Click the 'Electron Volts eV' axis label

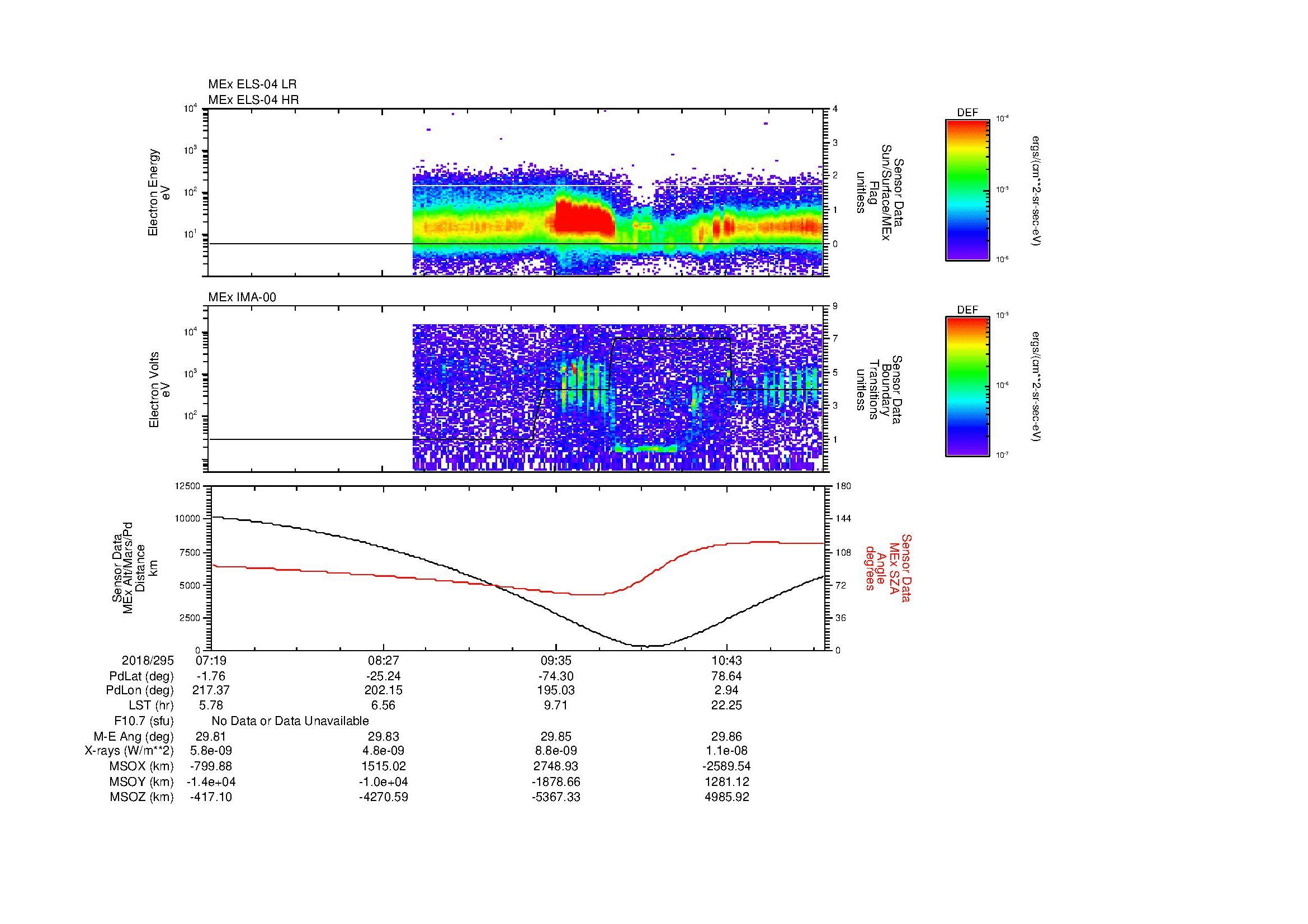pyautogui.click(x=159, y=390)
